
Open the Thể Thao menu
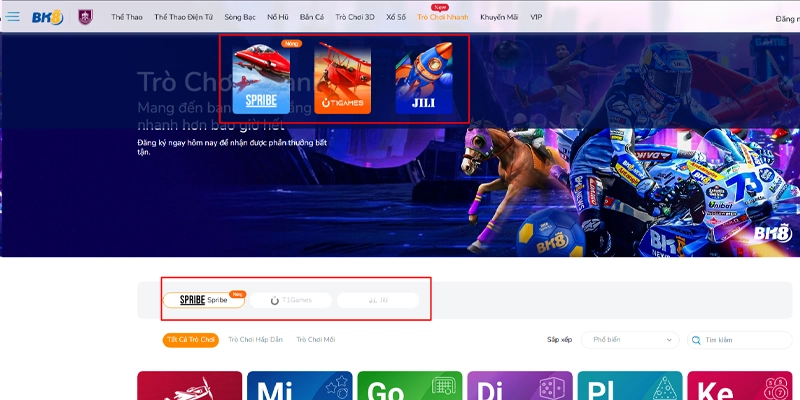tap(127, 17)
